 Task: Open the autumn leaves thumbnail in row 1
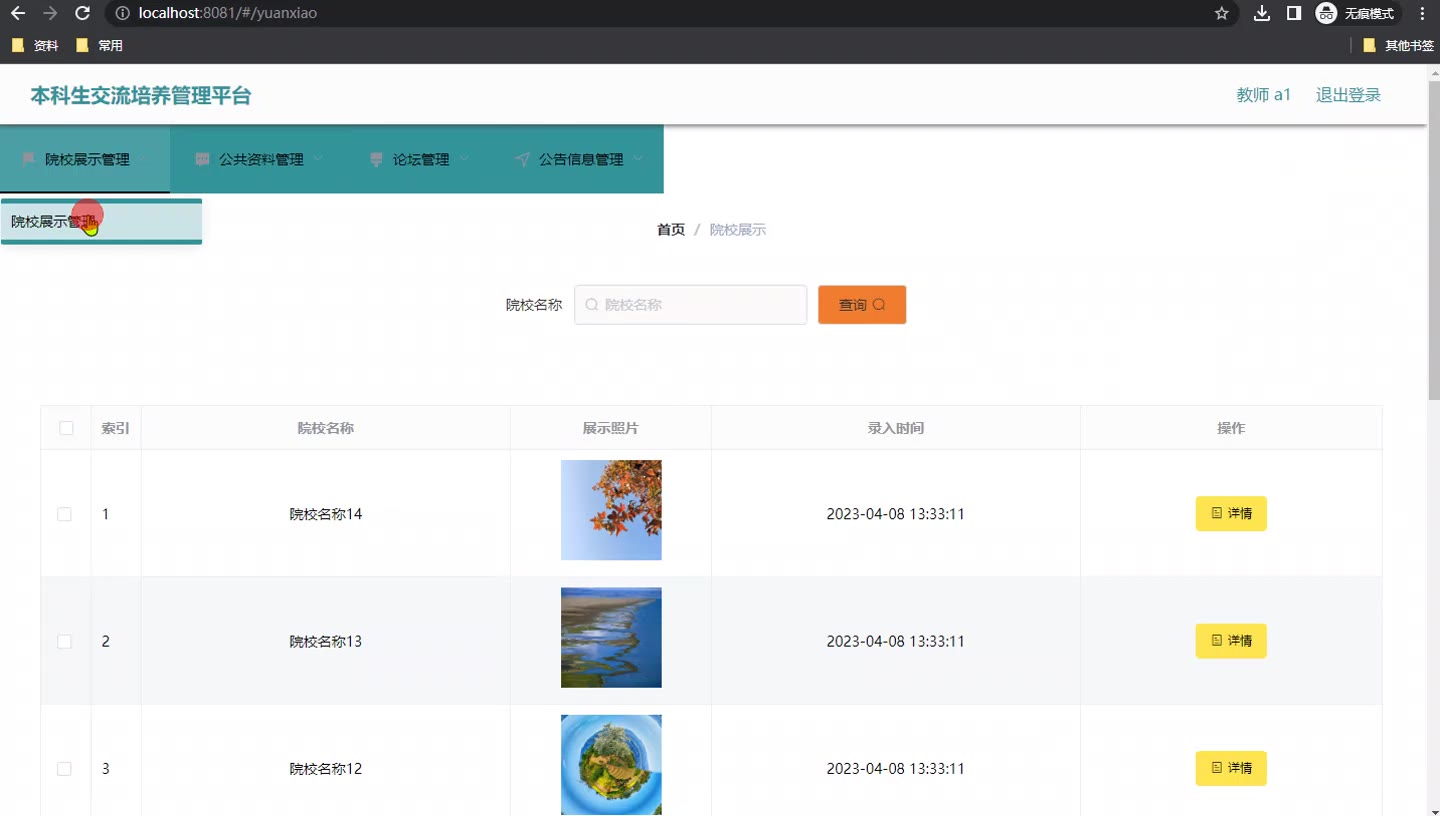[x=611, y=510]
